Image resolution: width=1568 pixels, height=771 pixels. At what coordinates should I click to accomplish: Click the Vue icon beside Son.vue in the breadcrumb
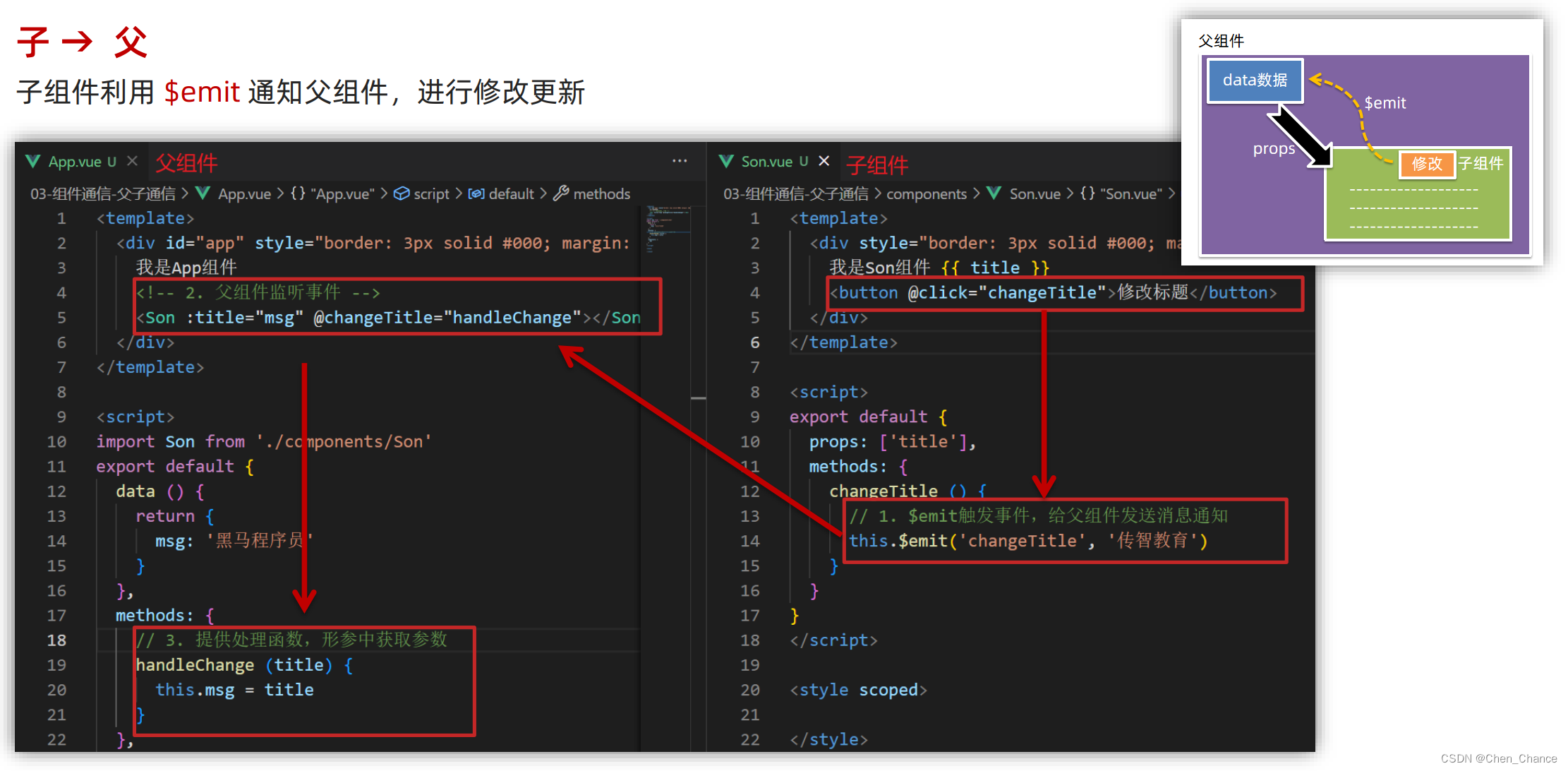point(994,193)
